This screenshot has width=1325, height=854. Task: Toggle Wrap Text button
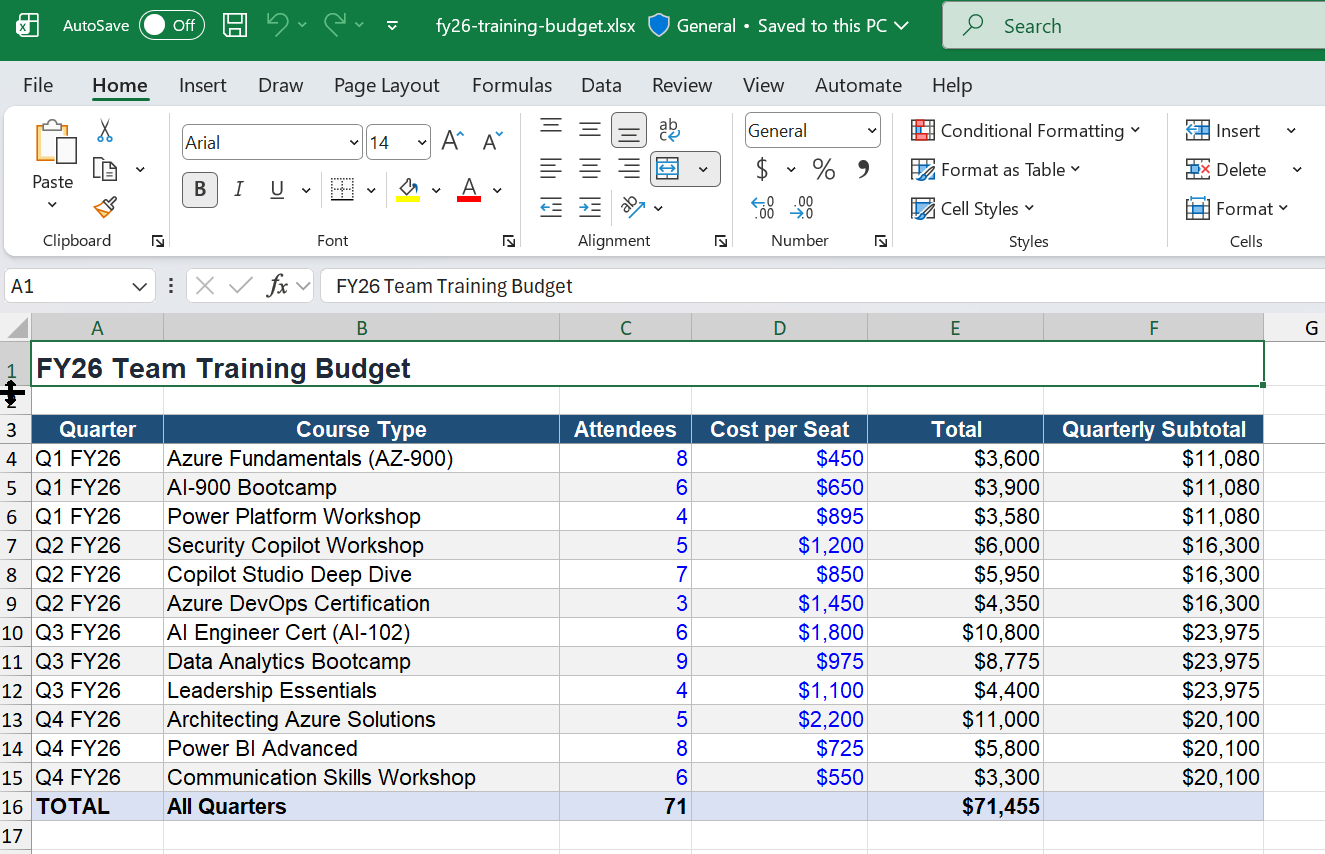669,130
